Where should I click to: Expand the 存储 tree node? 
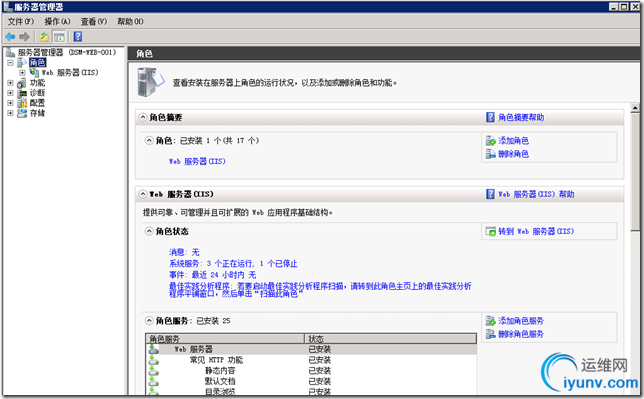click(10, 113)
